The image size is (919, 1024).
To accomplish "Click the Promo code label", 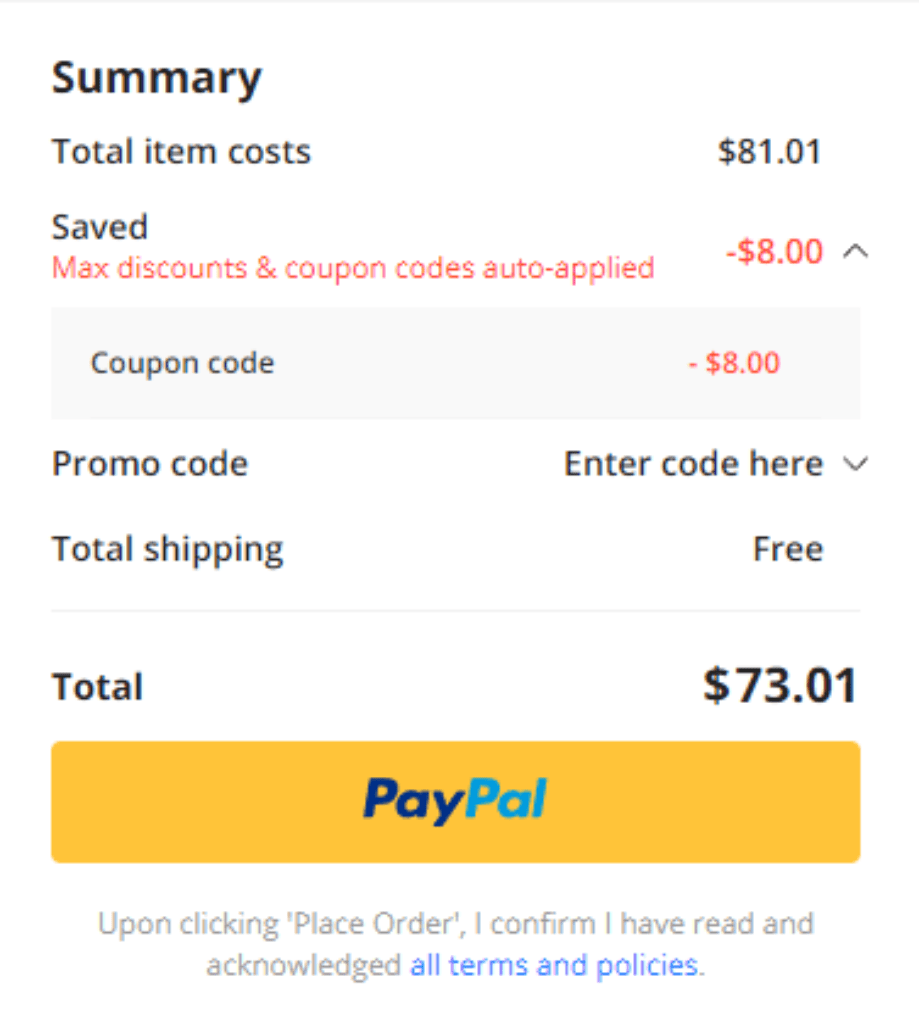I will tap(150, 464).
